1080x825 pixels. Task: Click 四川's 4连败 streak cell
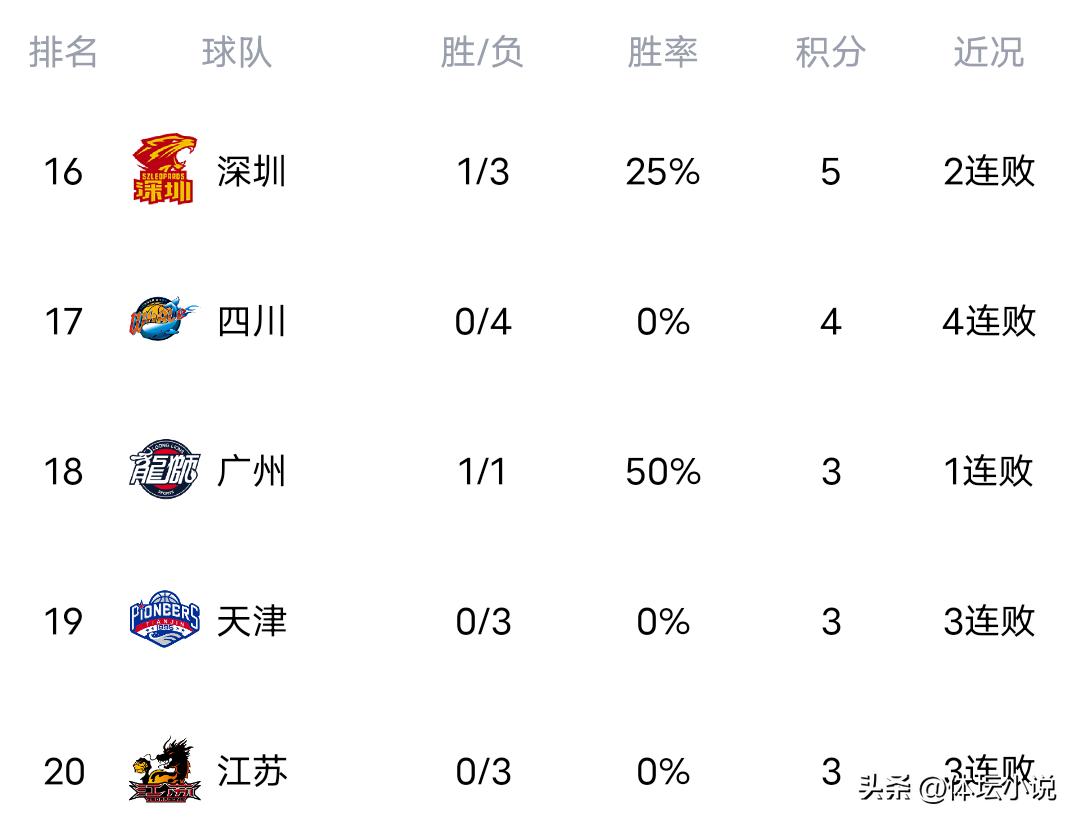[x=988, y=322]
